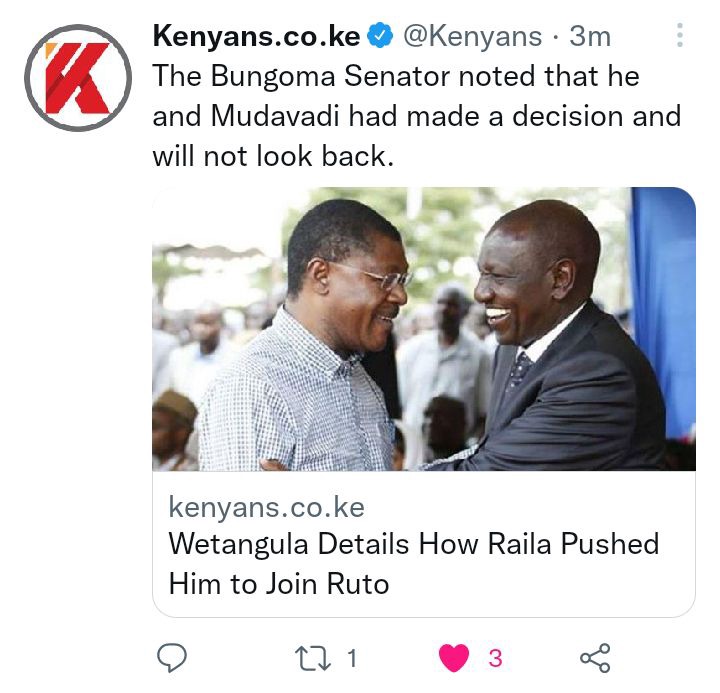Click the blue verified badge

[x=381, y=36]
